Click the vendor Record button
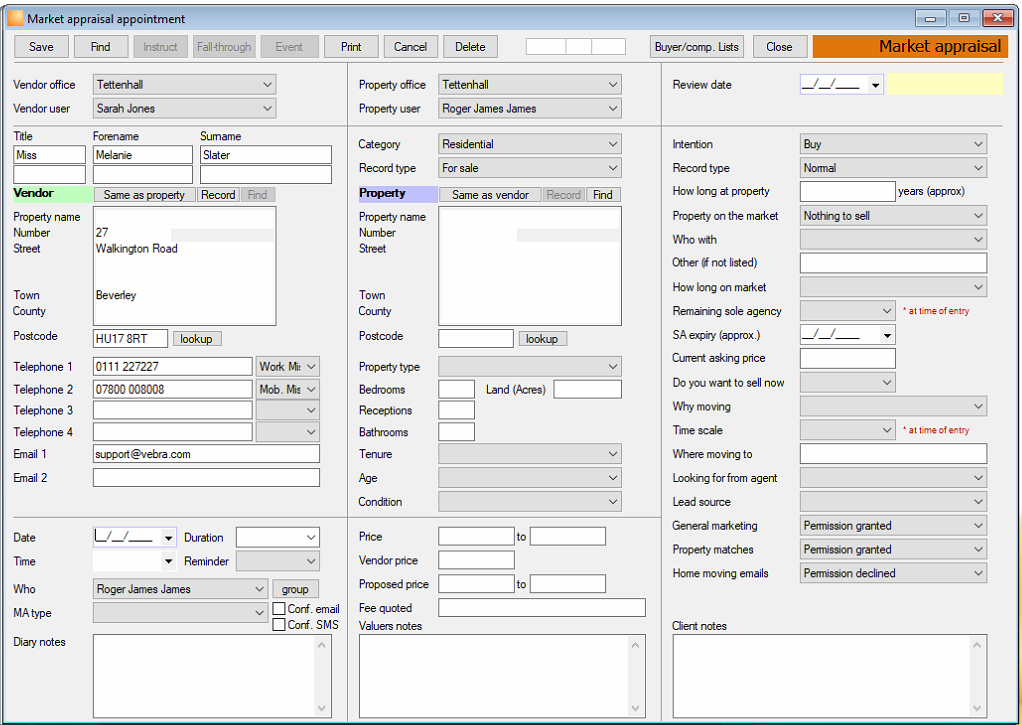Screen dimensions: 1022x725 (x=218, y=195)
